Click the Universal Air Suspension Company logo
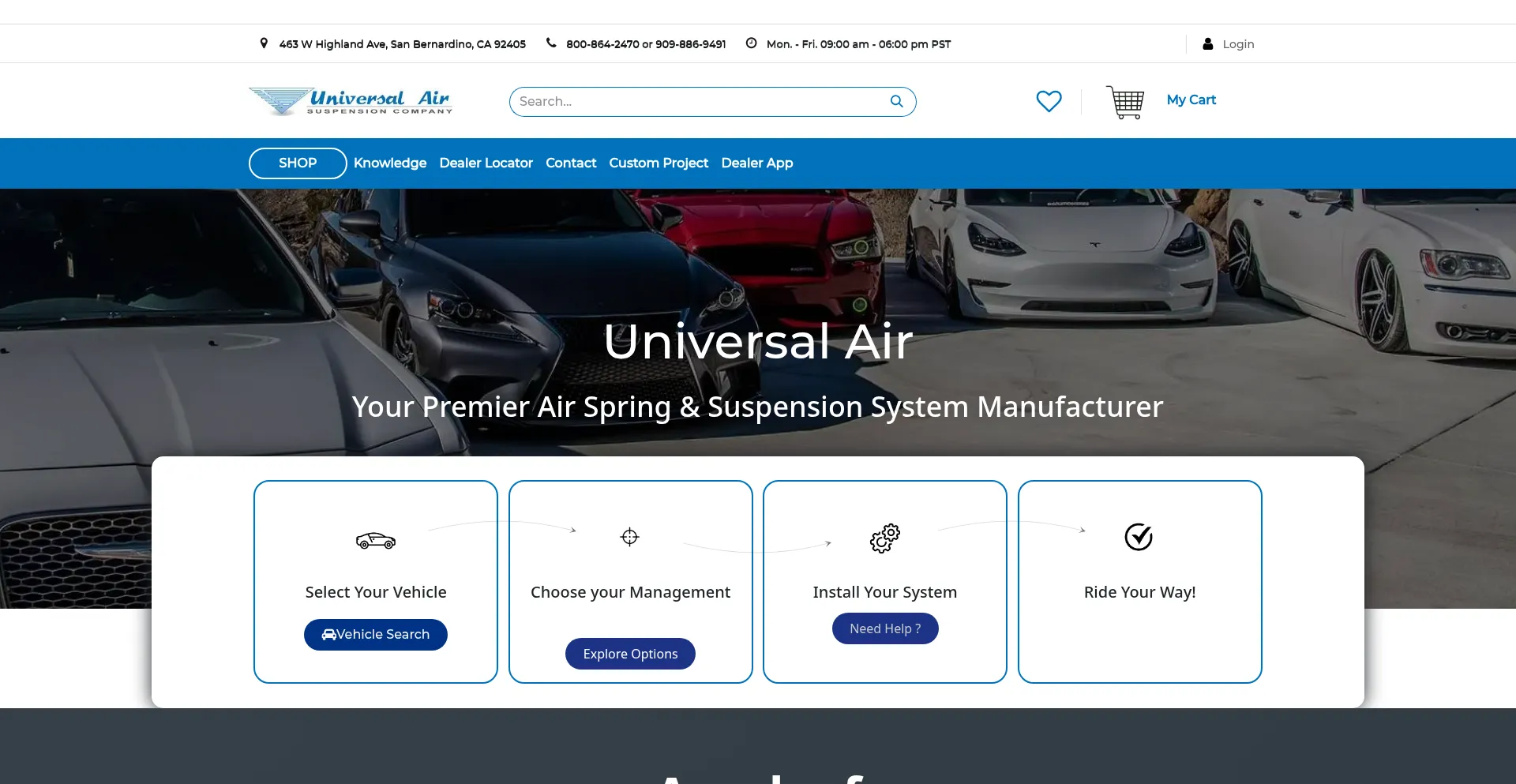Viewport: 1516px width, 784px height. pos(351,101)
